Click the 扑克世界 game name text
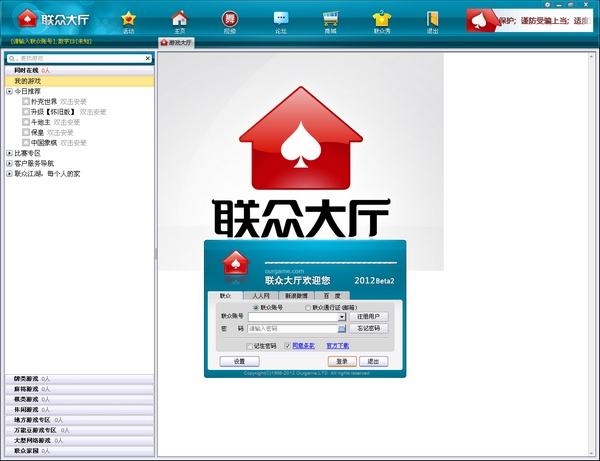This screenshot has width=600, height=461. coord(44,101)
